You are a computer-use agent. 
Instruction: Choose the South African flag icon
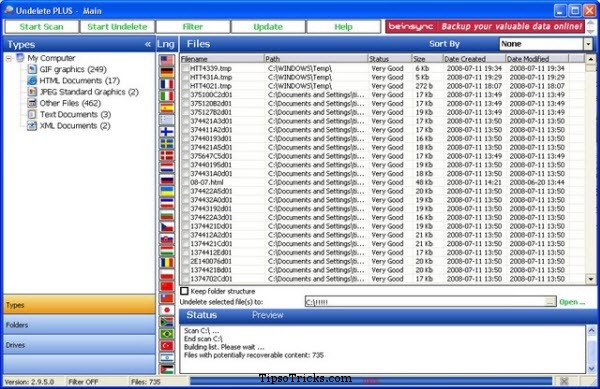[166, 322]
